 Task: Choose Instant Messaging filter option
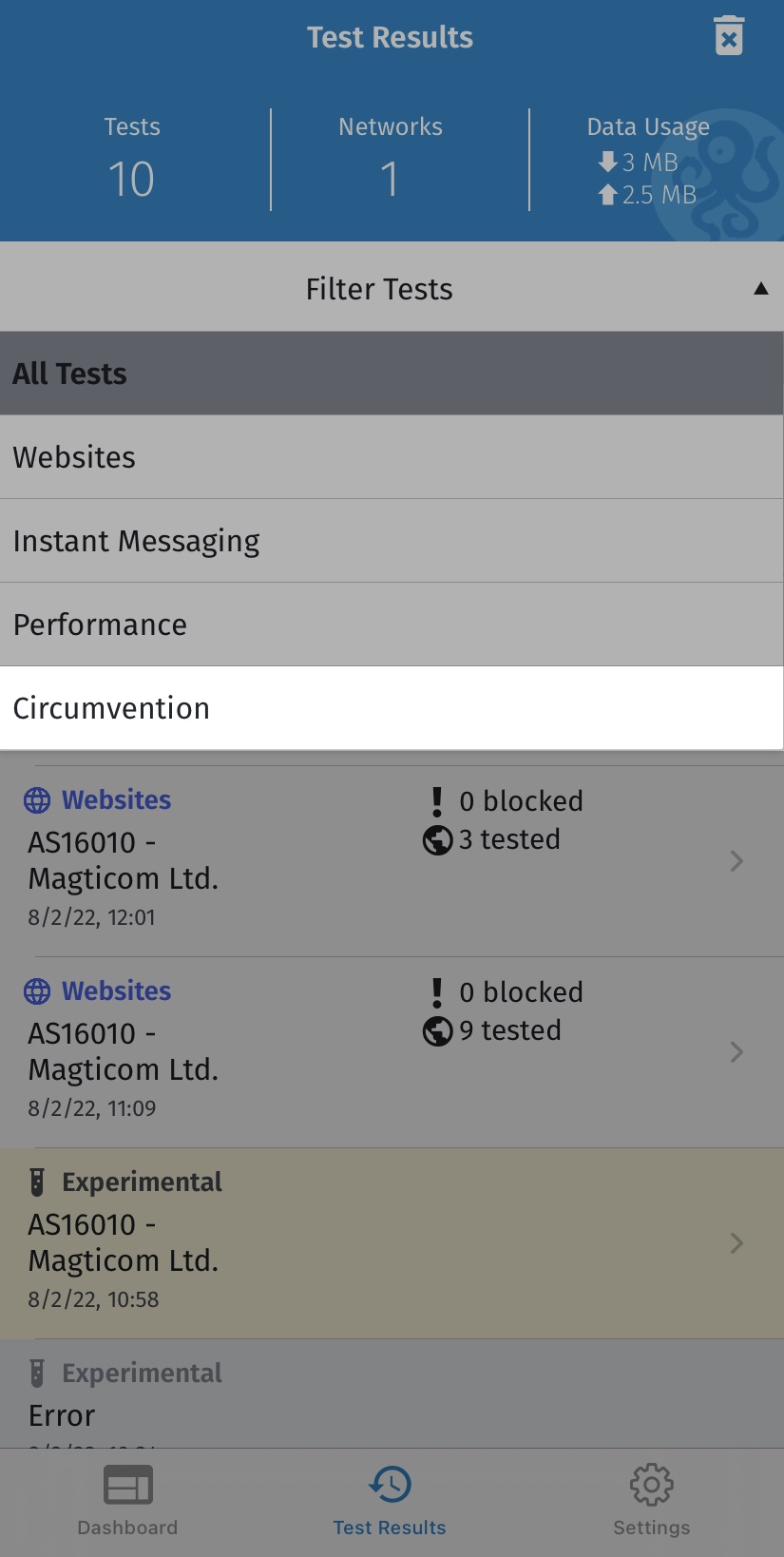[x=392, y=541]
